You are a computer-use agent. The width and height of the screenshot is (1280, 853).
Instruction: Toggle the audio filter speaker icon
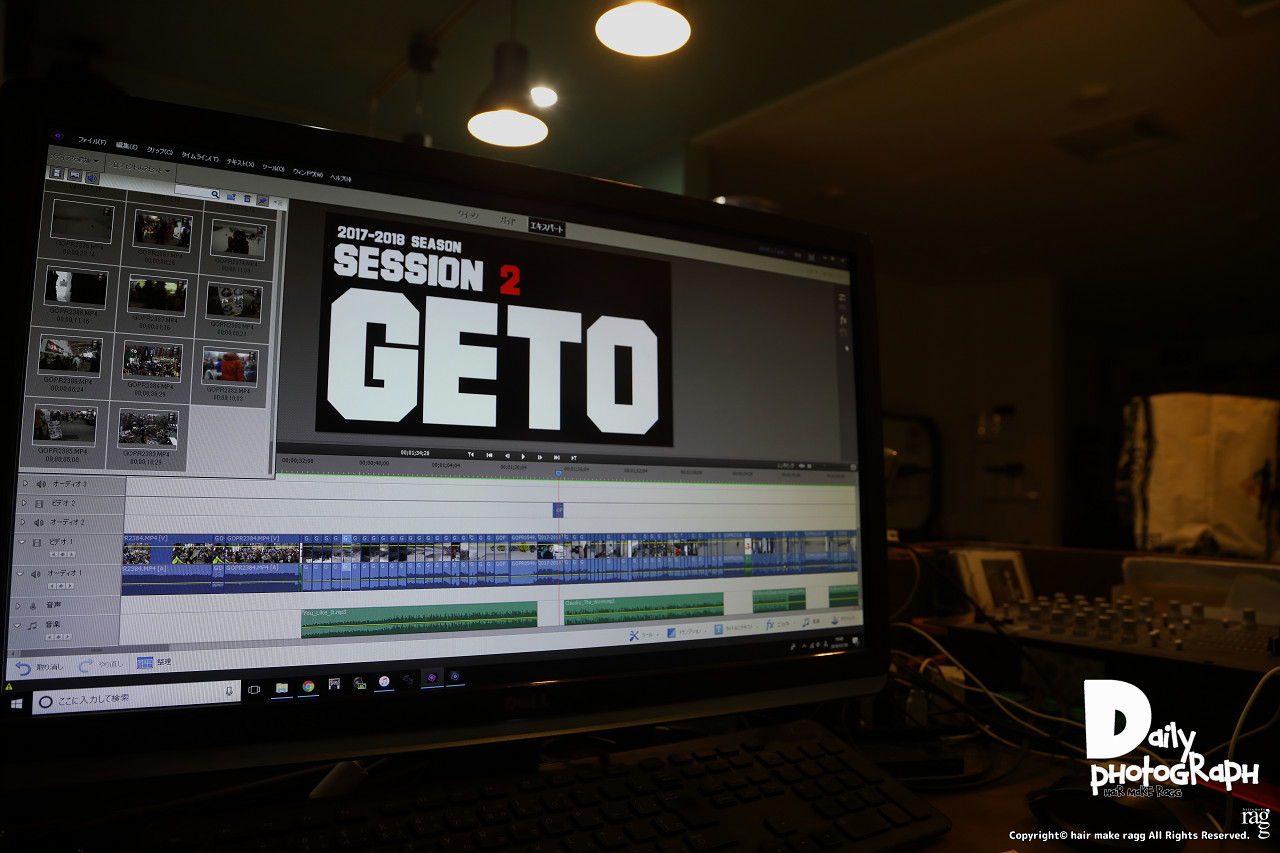tap(92, 178)
